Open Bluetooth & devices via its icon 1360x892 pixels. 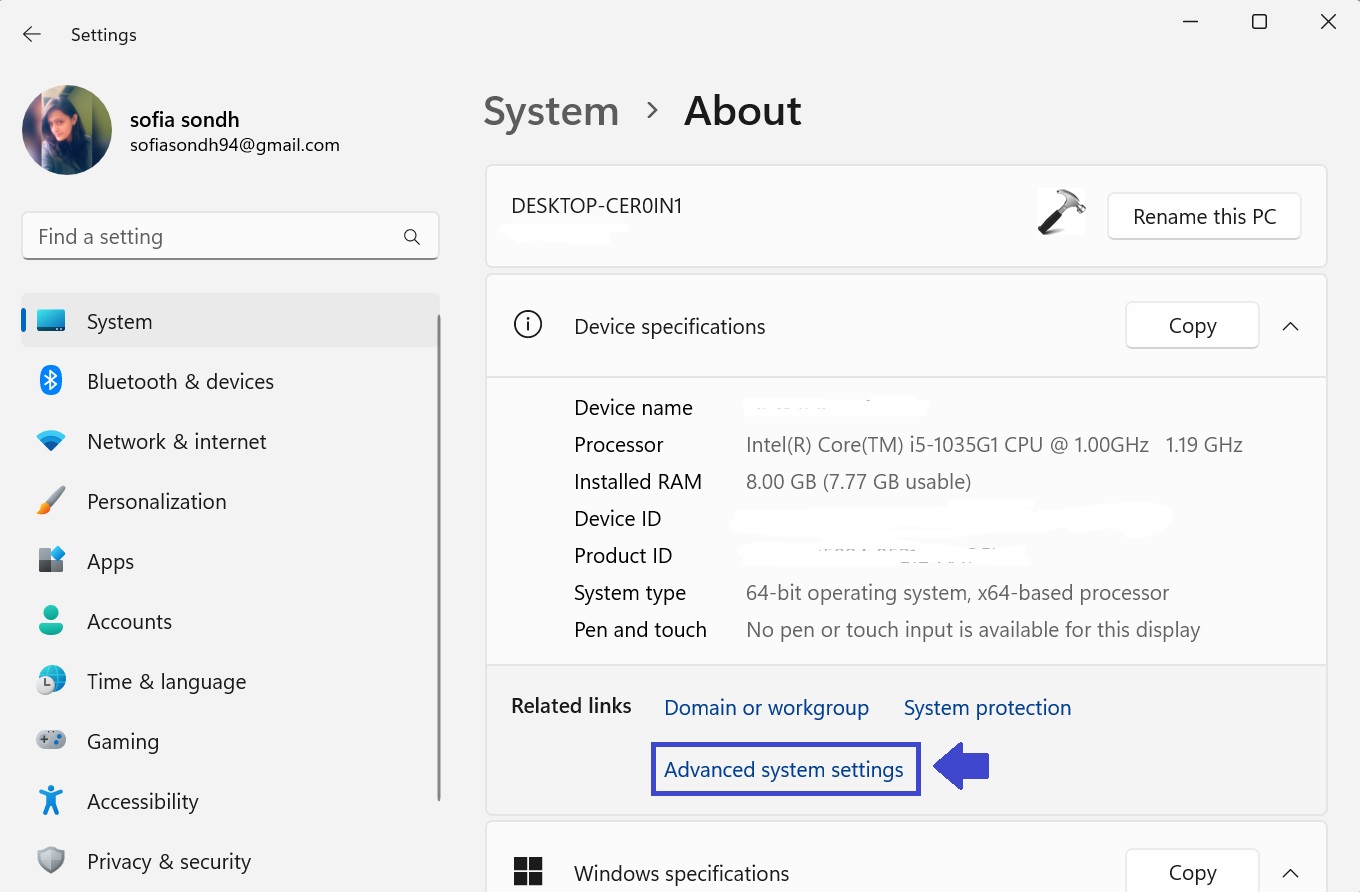pyautogui.click(x=51, y=381)
